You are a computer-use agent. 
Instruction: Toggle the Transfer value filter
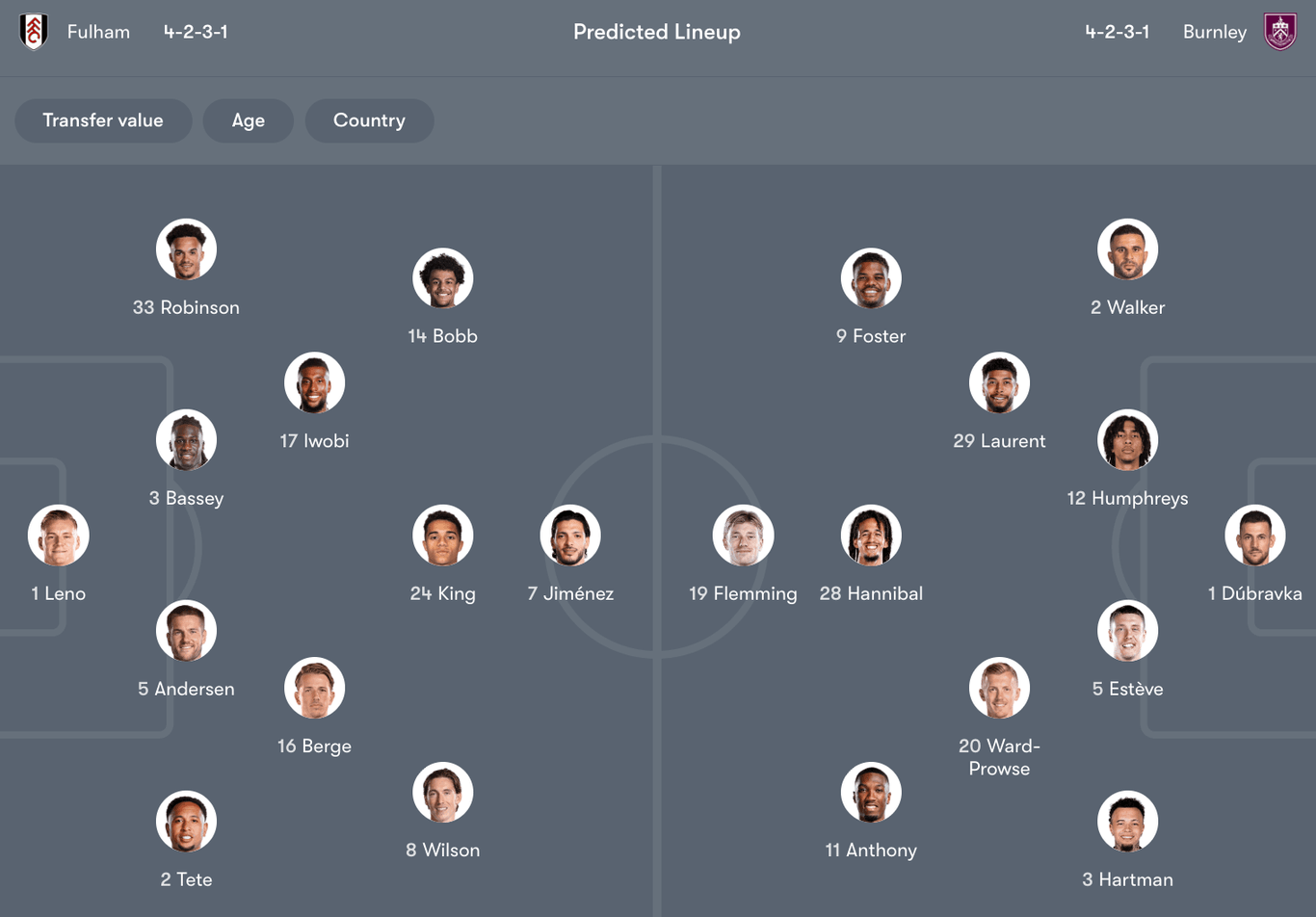103,120
